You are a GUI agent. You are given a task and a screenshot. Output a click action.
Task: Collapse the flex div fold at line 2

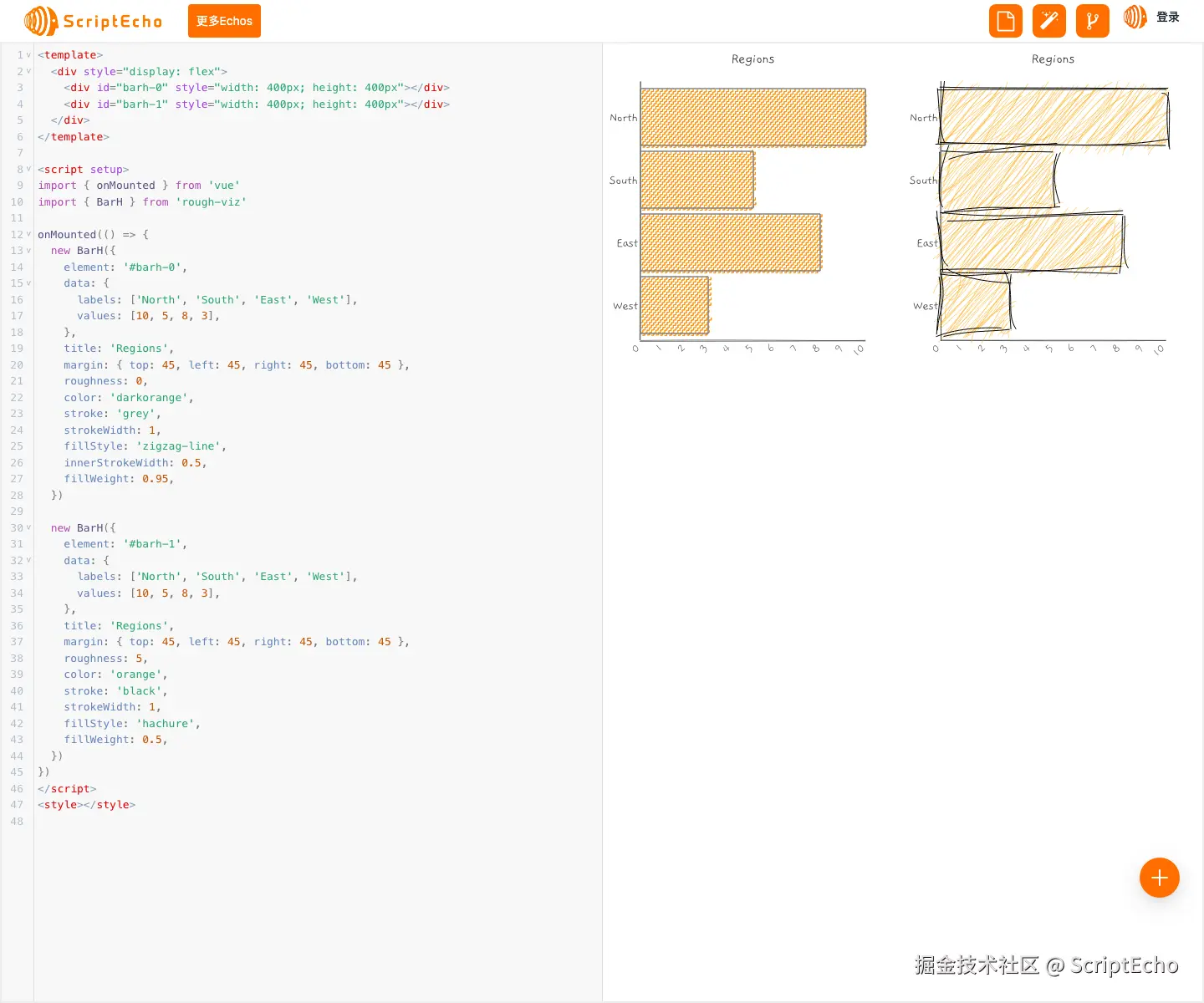(x=28, y=71)
